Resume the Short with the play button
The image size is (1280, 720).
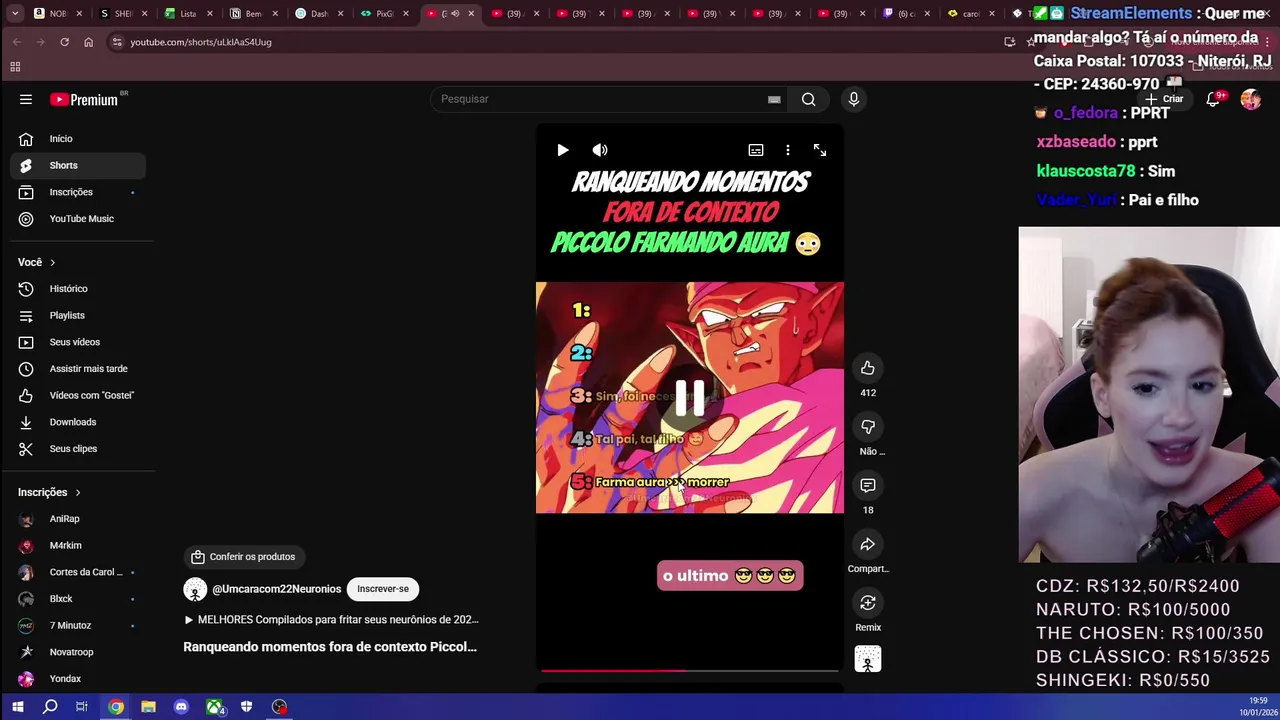pos(563,150)
